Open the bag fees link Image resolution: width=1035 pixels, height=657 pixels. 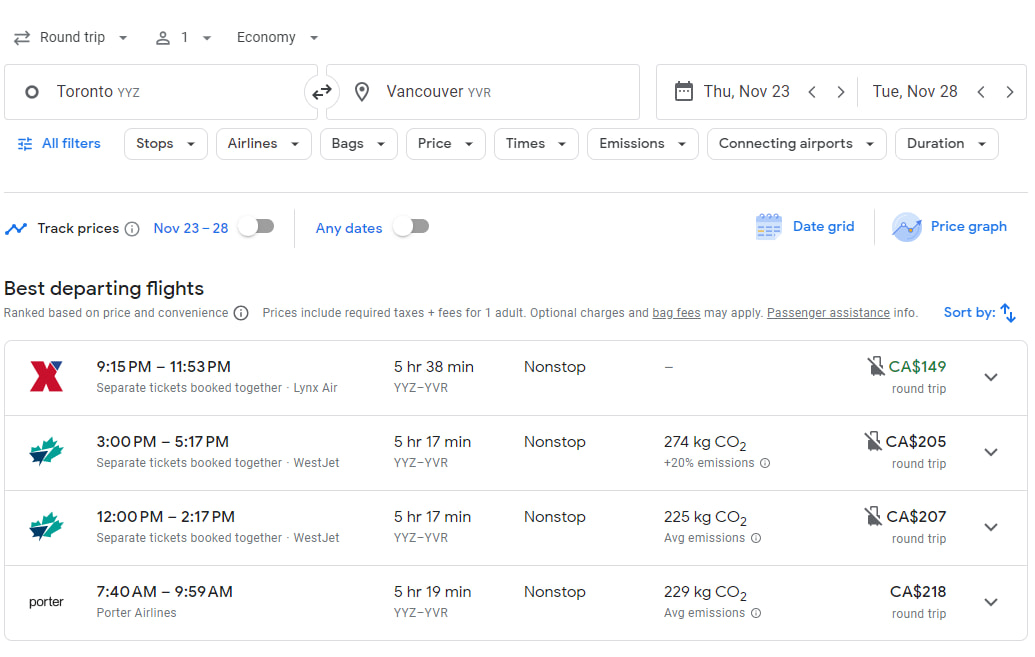coord(676,312)
